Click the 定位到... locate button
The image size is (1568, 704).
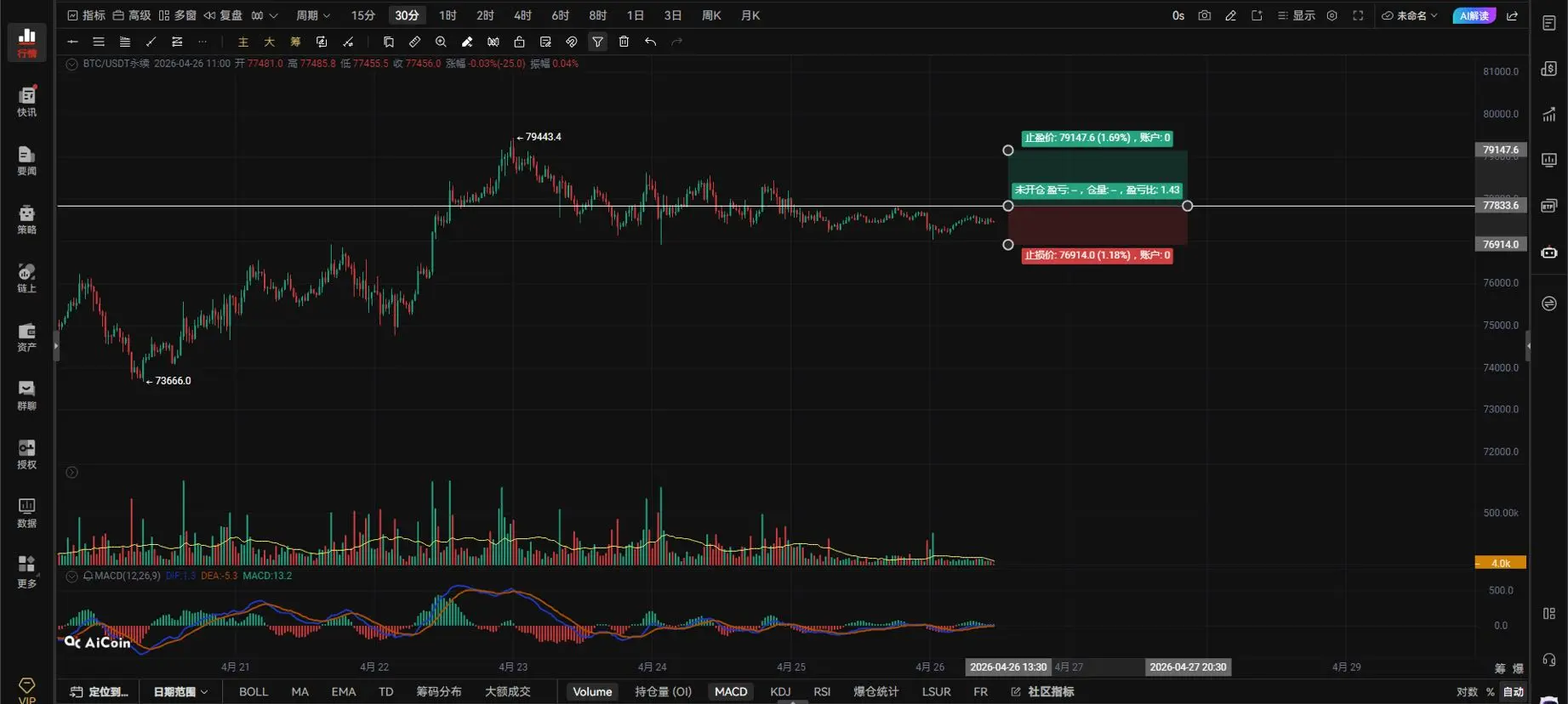coord(100,691)
